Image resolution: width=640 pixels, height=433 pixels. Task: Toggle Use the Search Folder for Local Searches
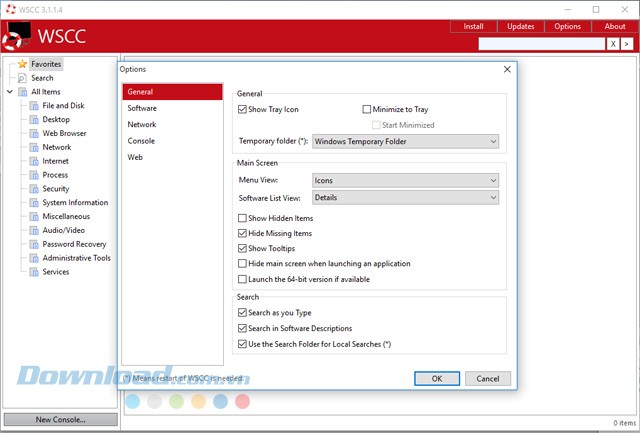click(242, 344)
